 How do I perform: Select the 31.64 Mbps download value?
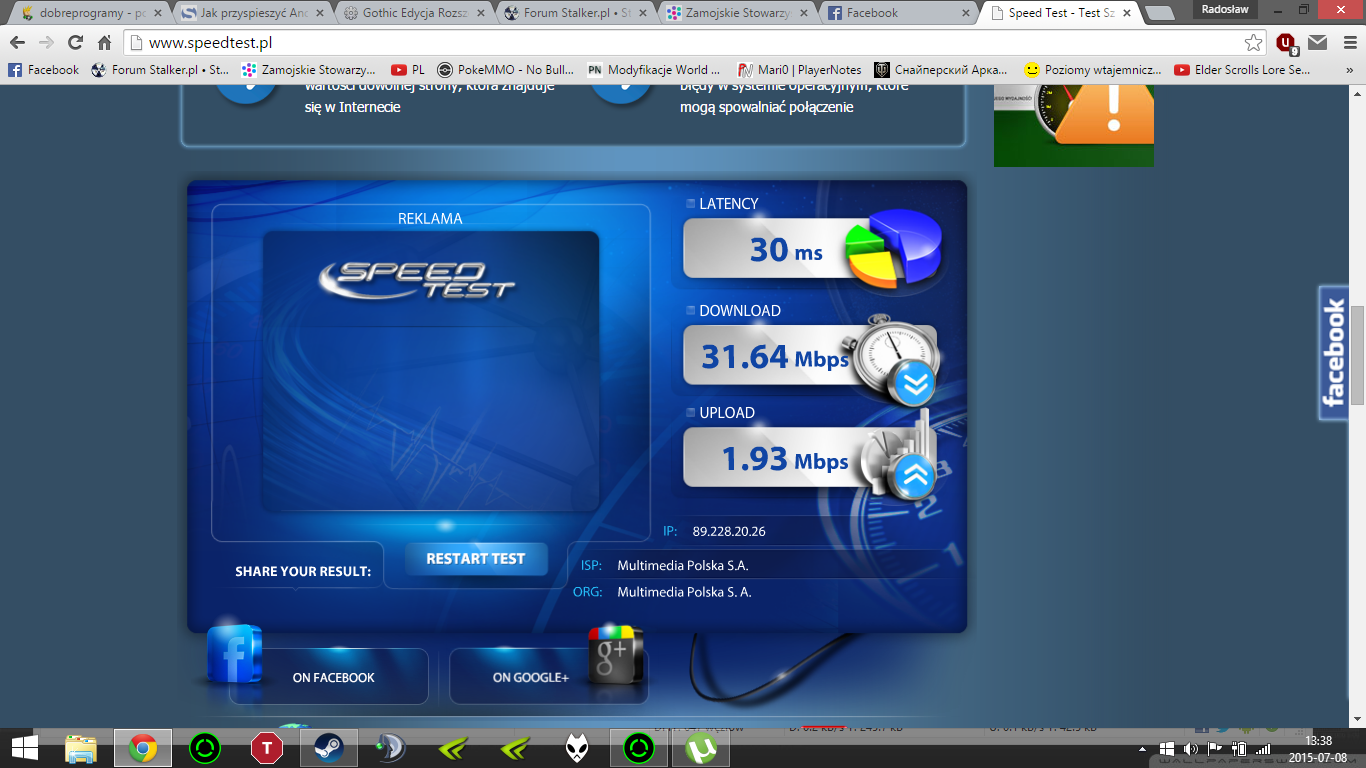(x=775, y=356)
